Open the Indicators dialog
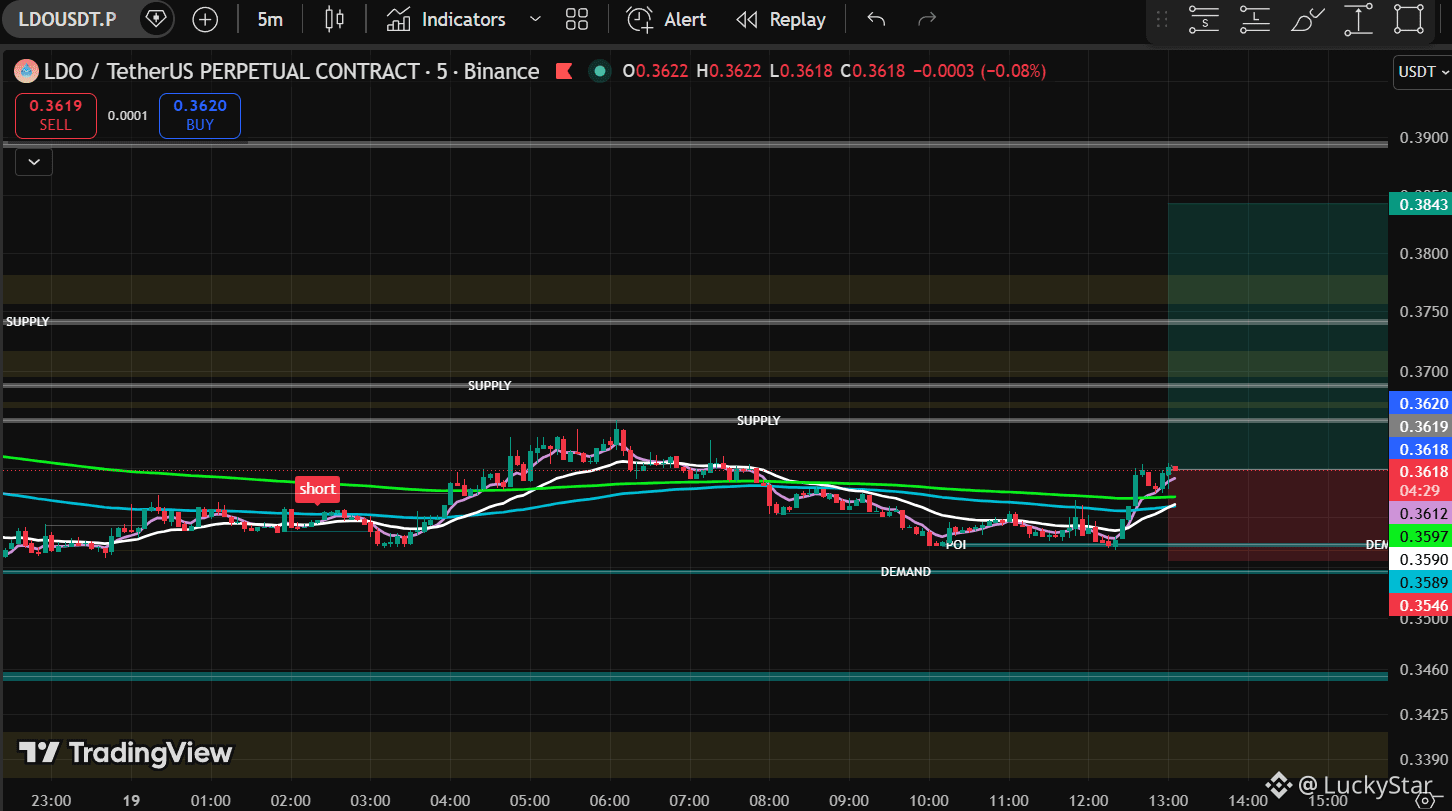The width and height of the screenshot is (1452, 811). coord(447,19)
